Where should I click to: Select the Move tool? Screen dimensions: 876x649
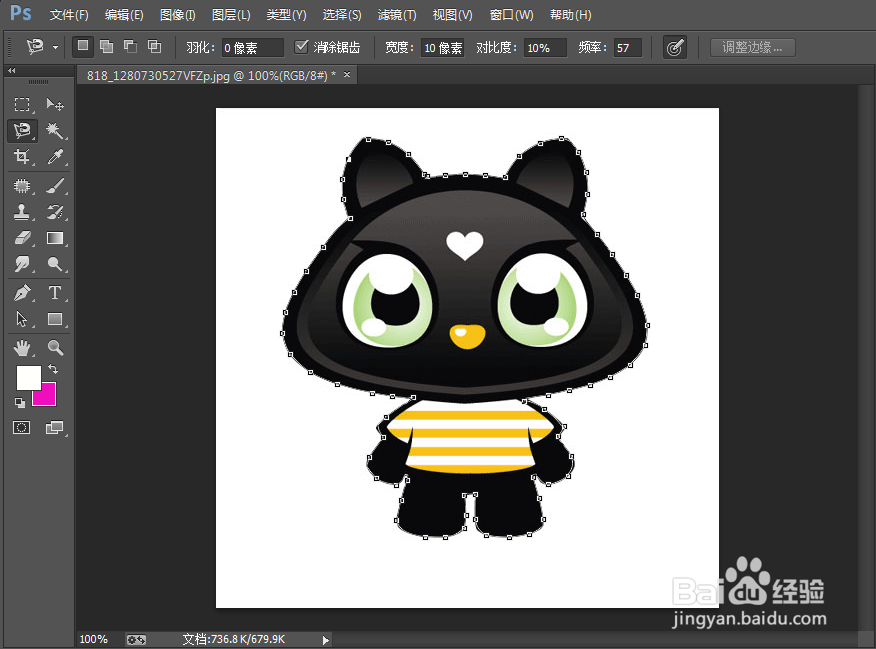click(55, 104)
